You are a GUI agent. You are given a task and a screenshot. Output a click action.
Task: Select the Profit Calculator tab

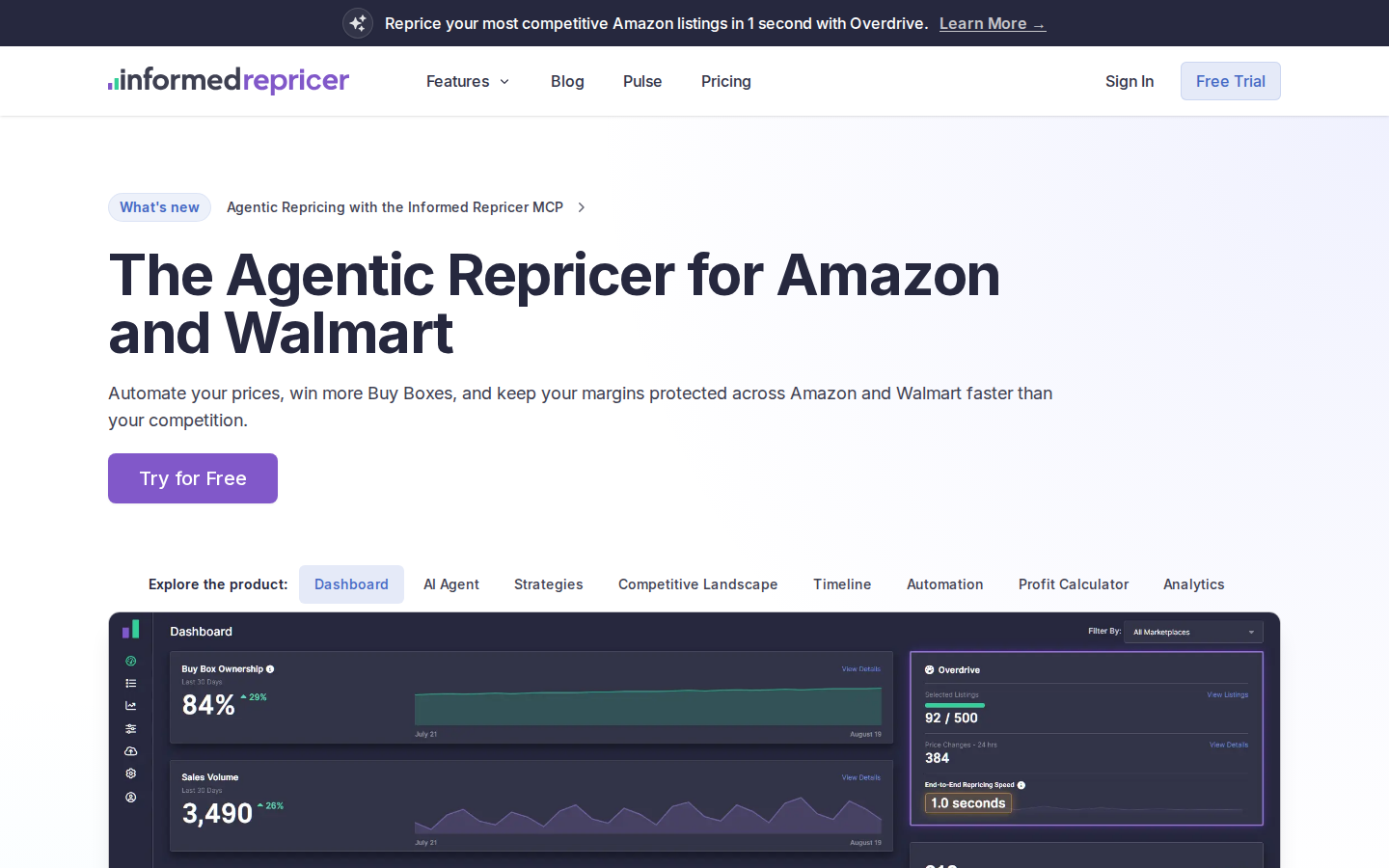(x=1074, y=584)
